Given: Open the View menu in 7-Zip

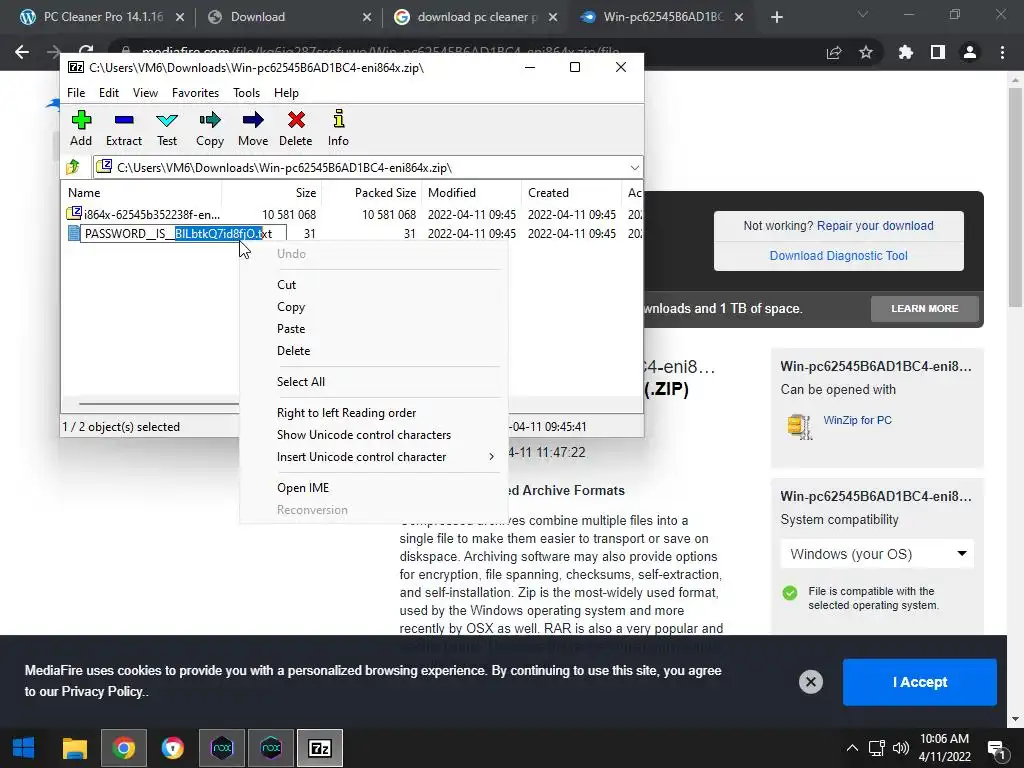Looking at the screenshot, I should tap(145, 93).
